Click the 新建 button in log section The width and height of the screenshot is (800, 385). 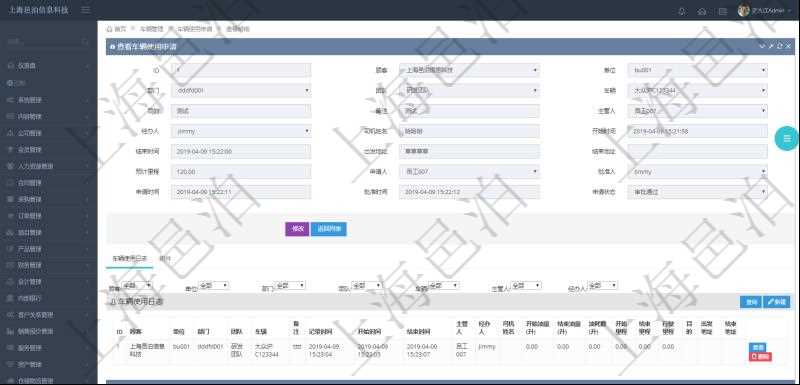(x=778, y=302)
